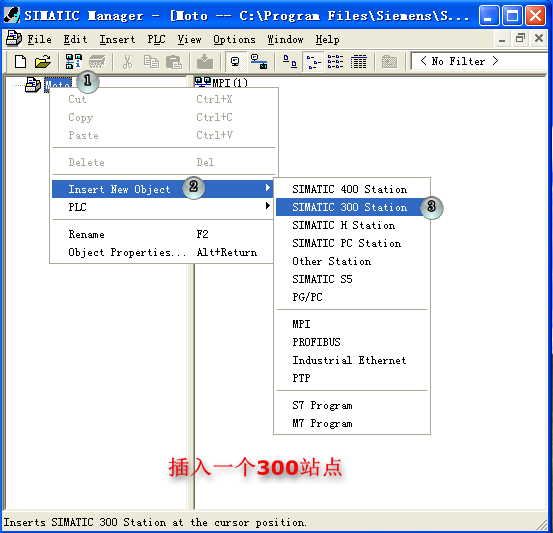553x533 pixels.
Task: Switch to Large Icons view
Action: (x=290, y=62)
